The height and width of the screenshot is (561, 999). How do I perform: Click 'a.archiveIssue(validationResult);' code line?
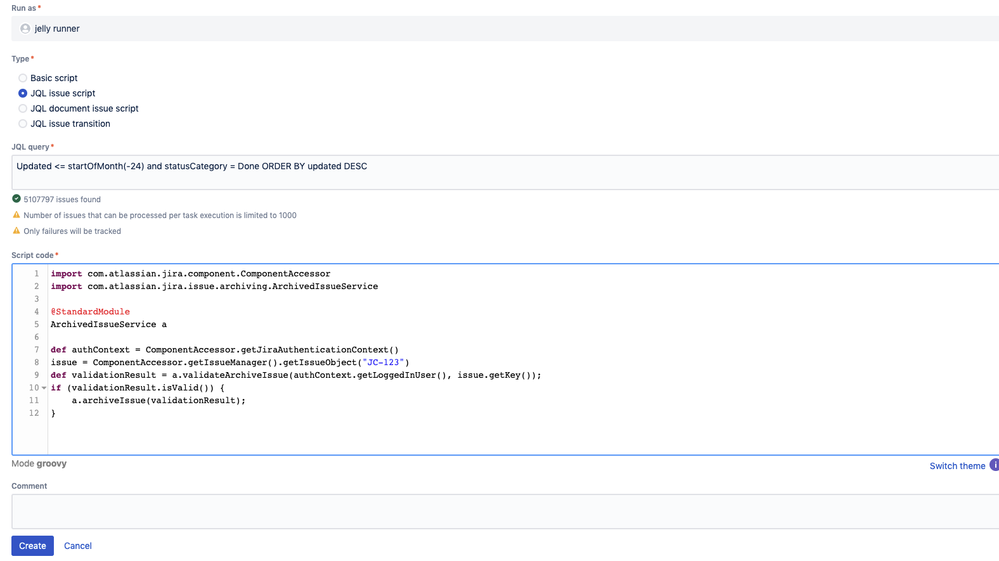pos(158,401)
